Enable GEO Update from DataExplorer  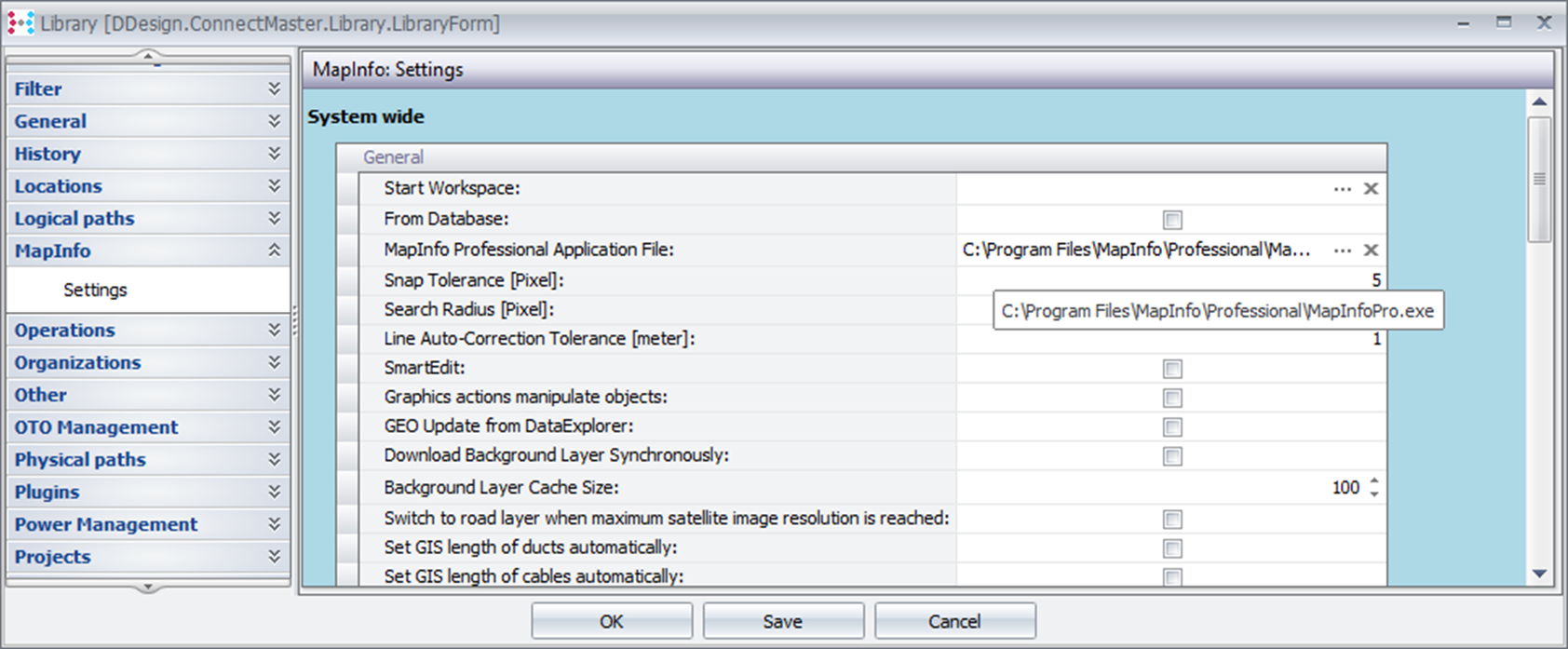point(1172,426)
